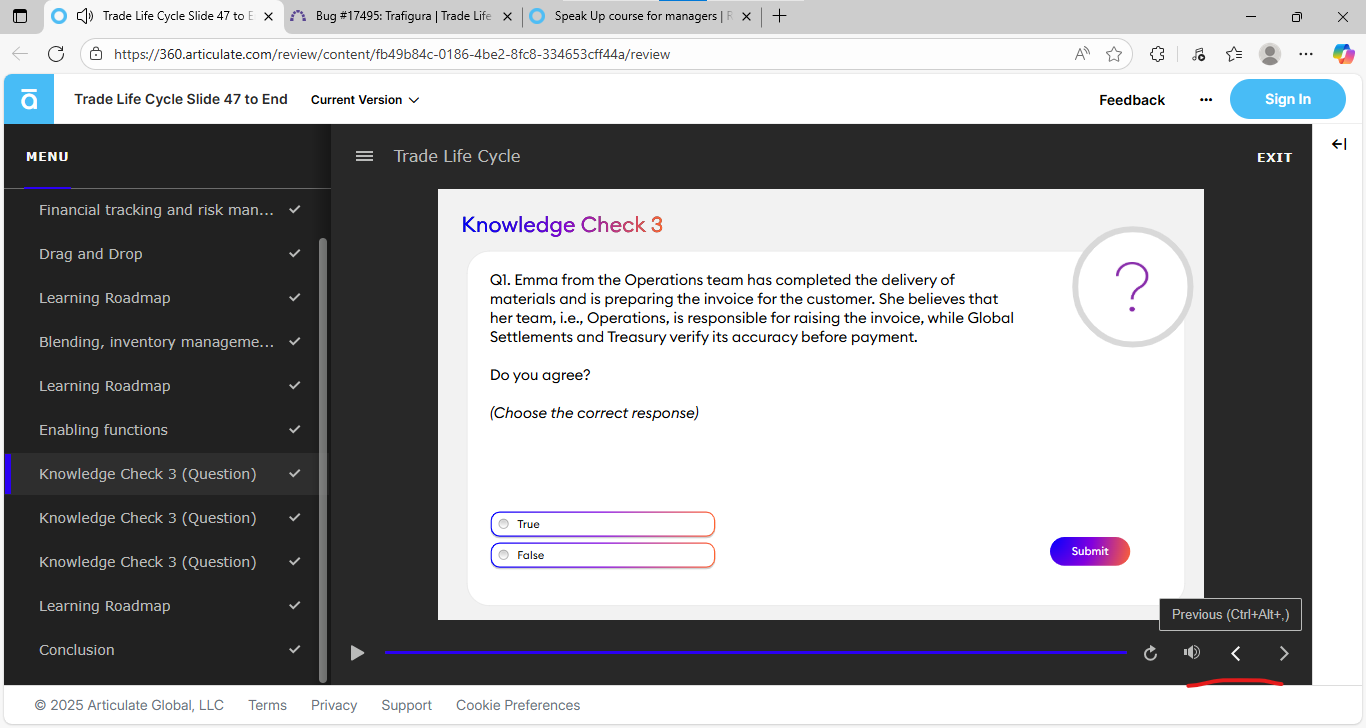Click the slide progress seekbar
Image resolution: width=1366 pixels, height=728 pixels.
[755, 653]
